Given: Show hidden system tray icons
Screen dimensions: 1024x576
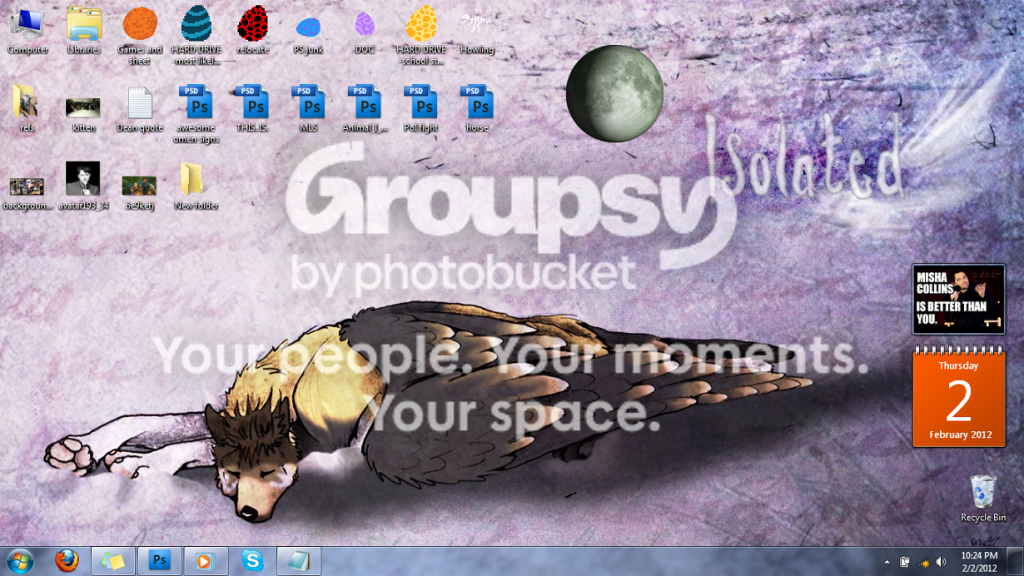Looking at the screenshot, I should [887, 562].
